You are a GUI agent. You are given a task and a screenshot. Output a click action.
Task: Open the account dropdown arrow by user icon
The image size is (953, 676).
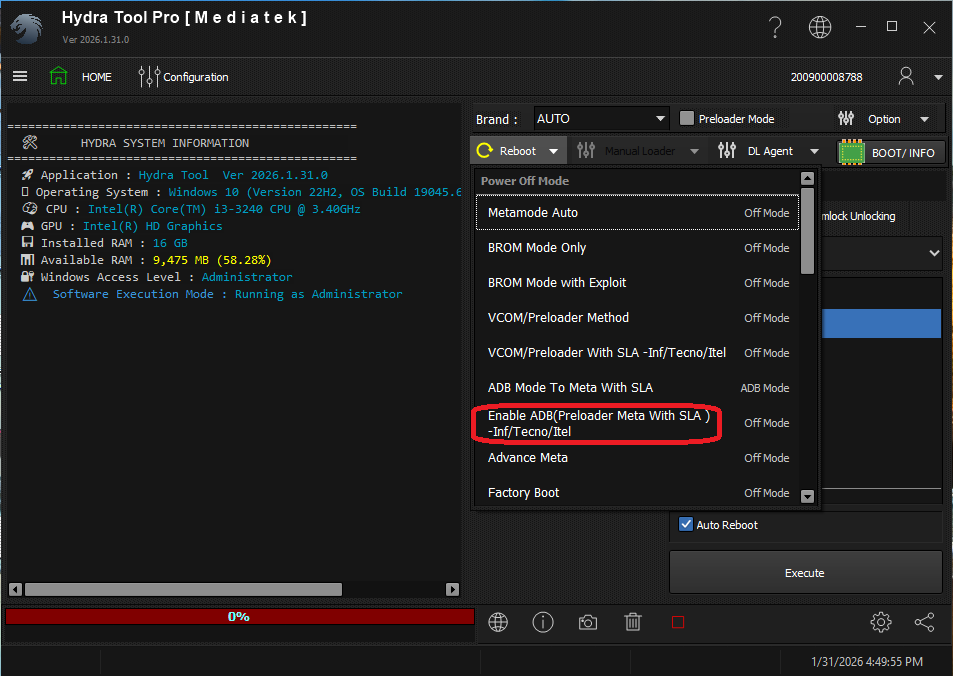pyautogui.click(x=938, y=77)
